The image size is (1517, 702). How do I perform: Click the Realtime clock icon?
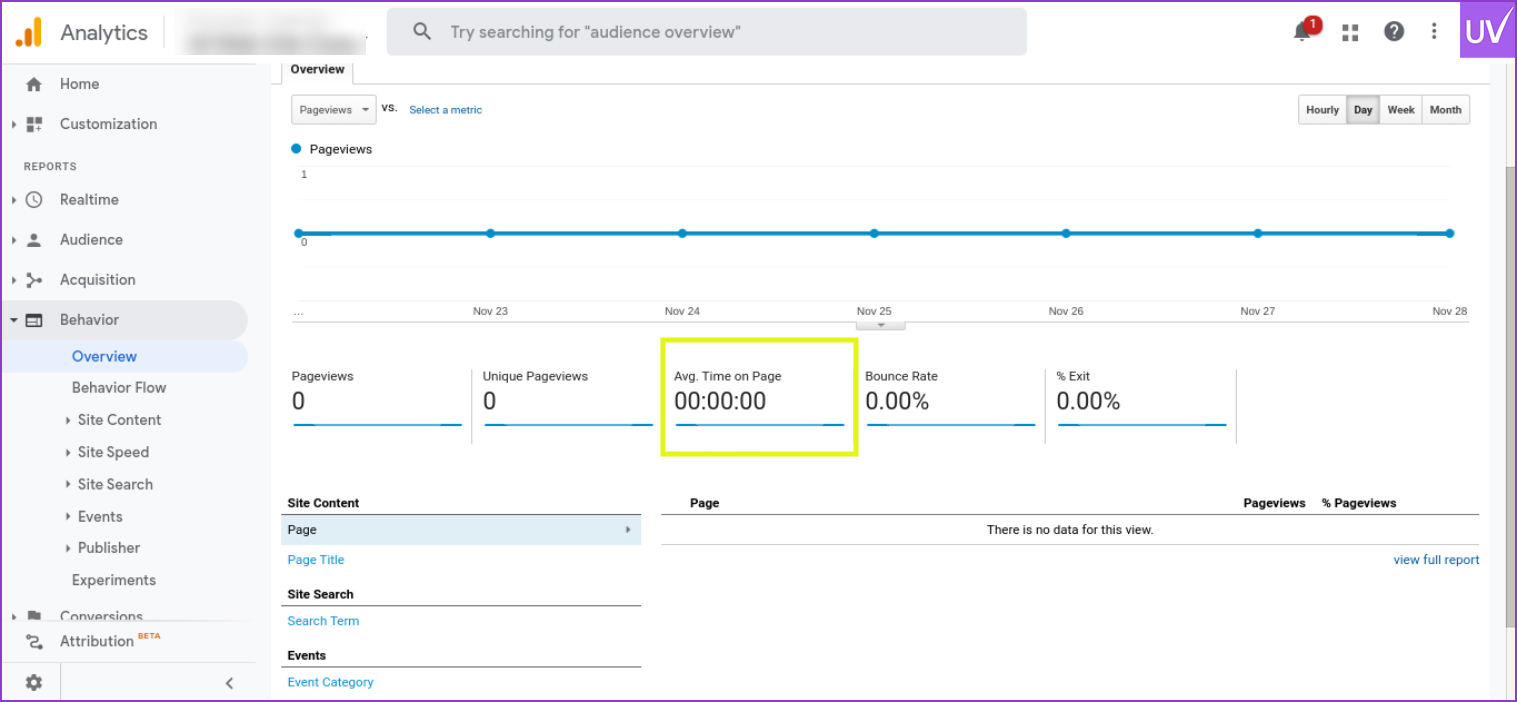tap(34, 200)
